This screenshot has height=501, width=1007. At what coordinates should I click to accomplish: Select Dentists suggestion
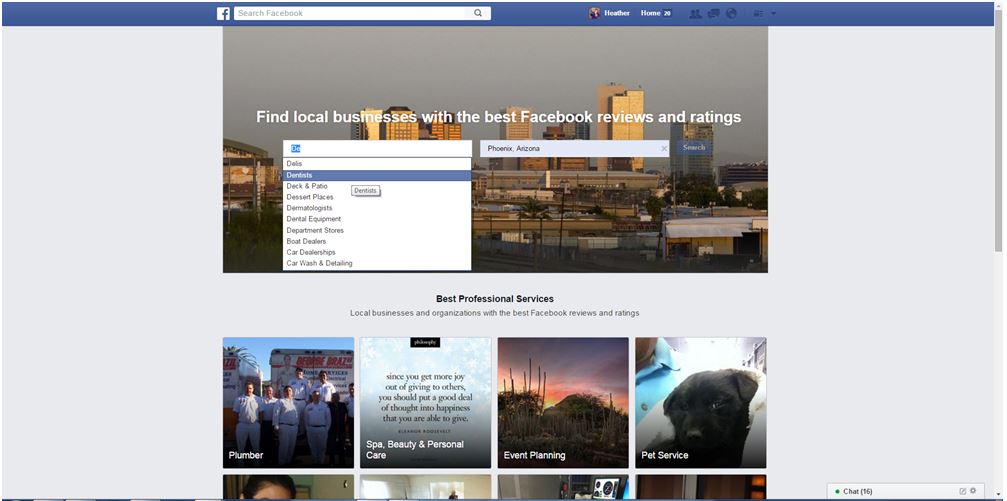coord(377,175)
